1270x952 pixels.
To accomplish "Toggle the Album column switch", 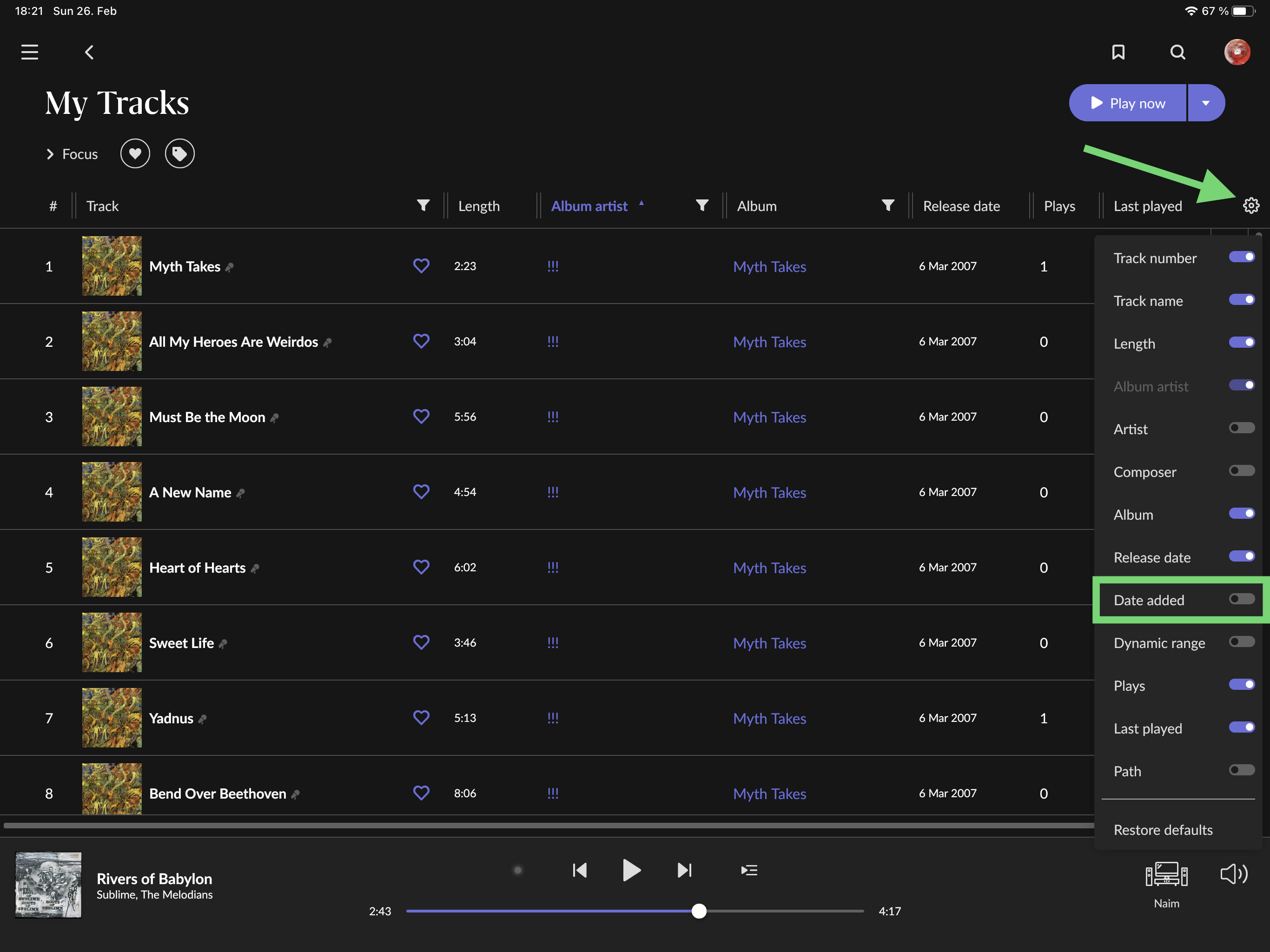I will [1241, 514].
